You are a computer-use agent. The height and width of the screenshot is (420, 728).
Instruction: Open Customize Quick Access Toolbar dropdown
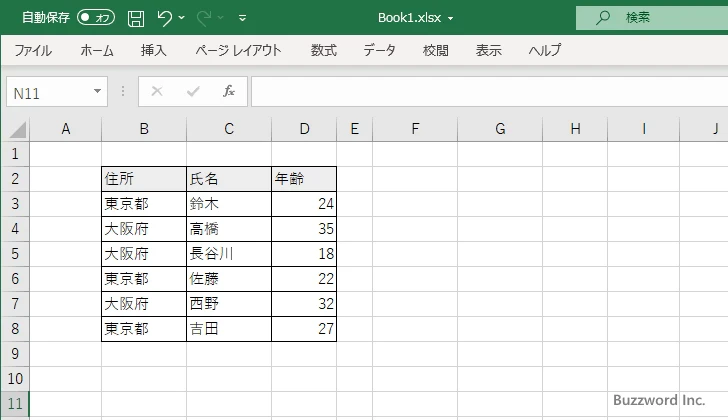click(242, 18)
